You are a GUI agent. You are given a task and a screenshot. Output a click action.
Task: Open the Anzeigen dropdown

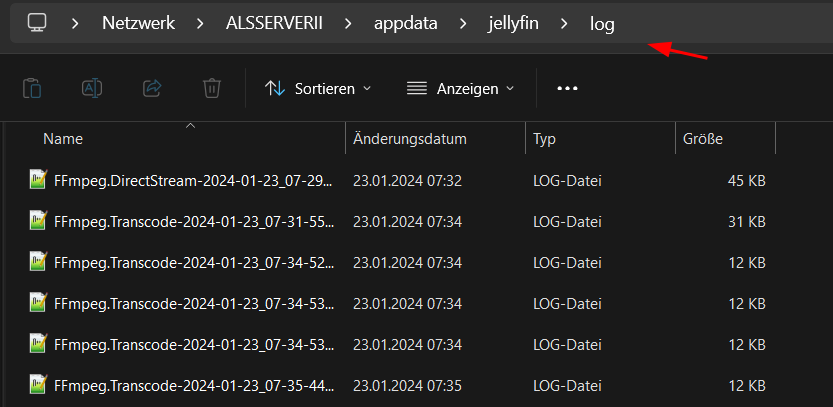tap(461, 88)
